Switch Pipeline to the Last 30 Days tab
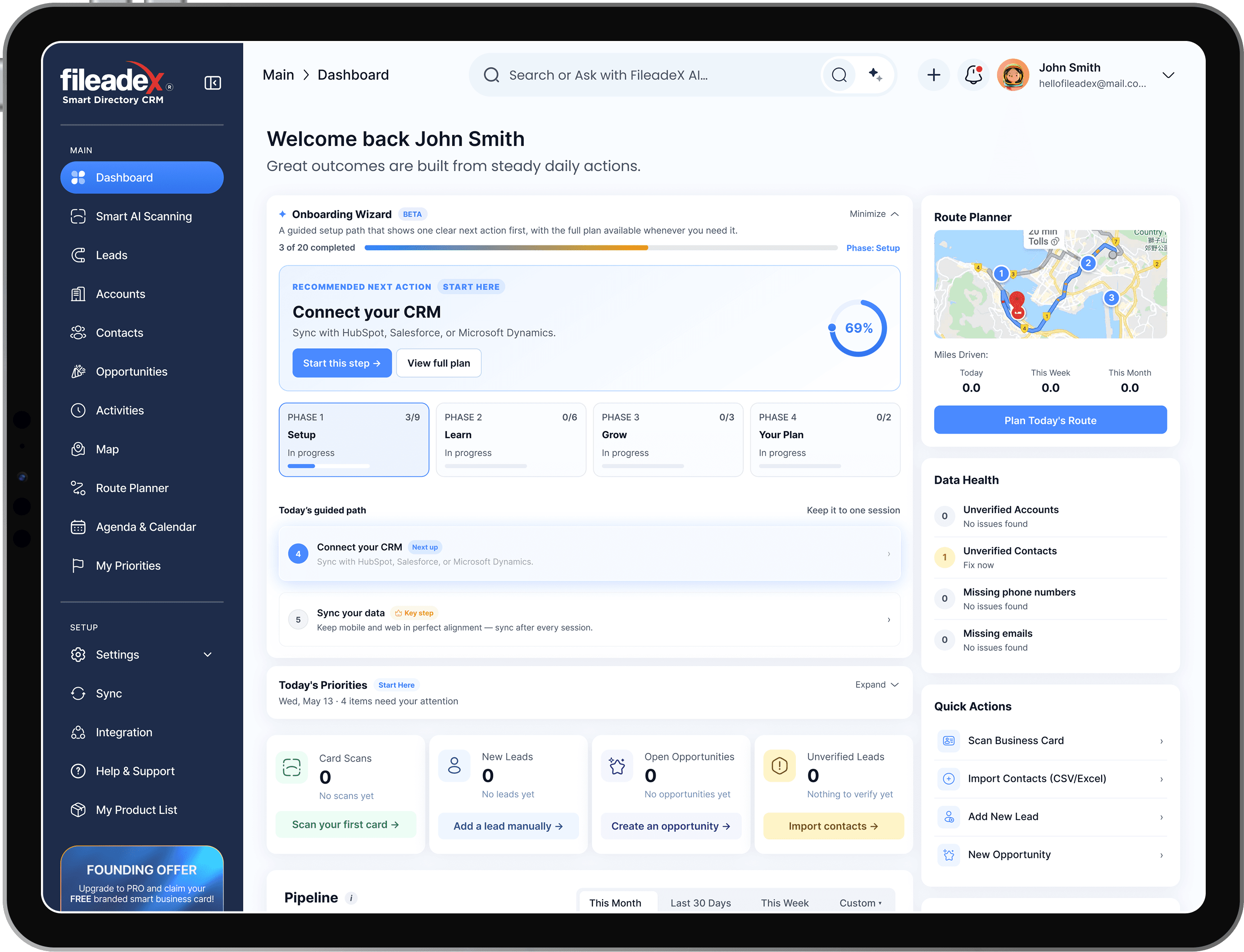 [x=700, y=903]
